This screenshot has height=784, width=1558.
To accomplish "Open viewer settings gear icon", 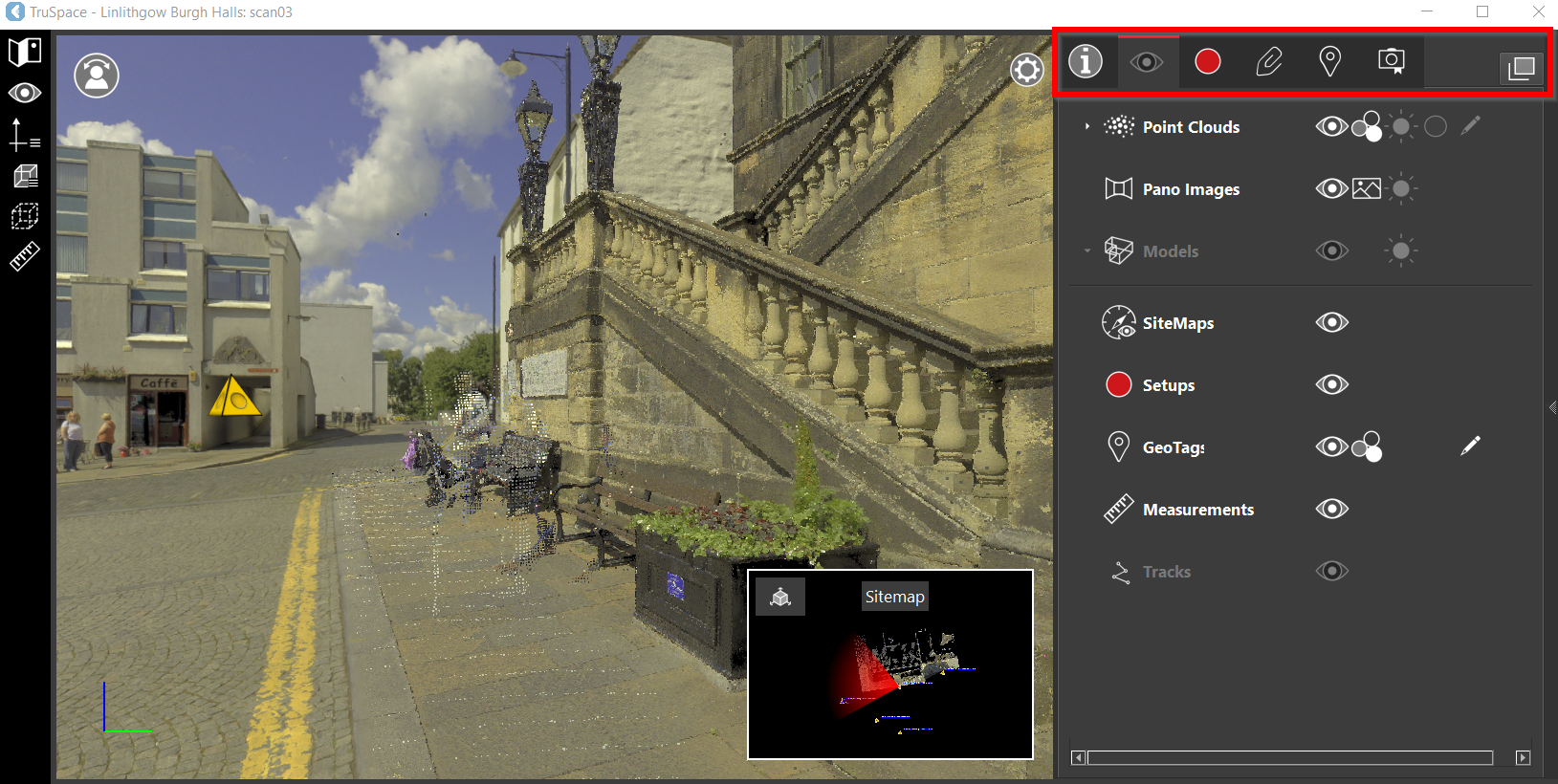I will point(1026,70).
